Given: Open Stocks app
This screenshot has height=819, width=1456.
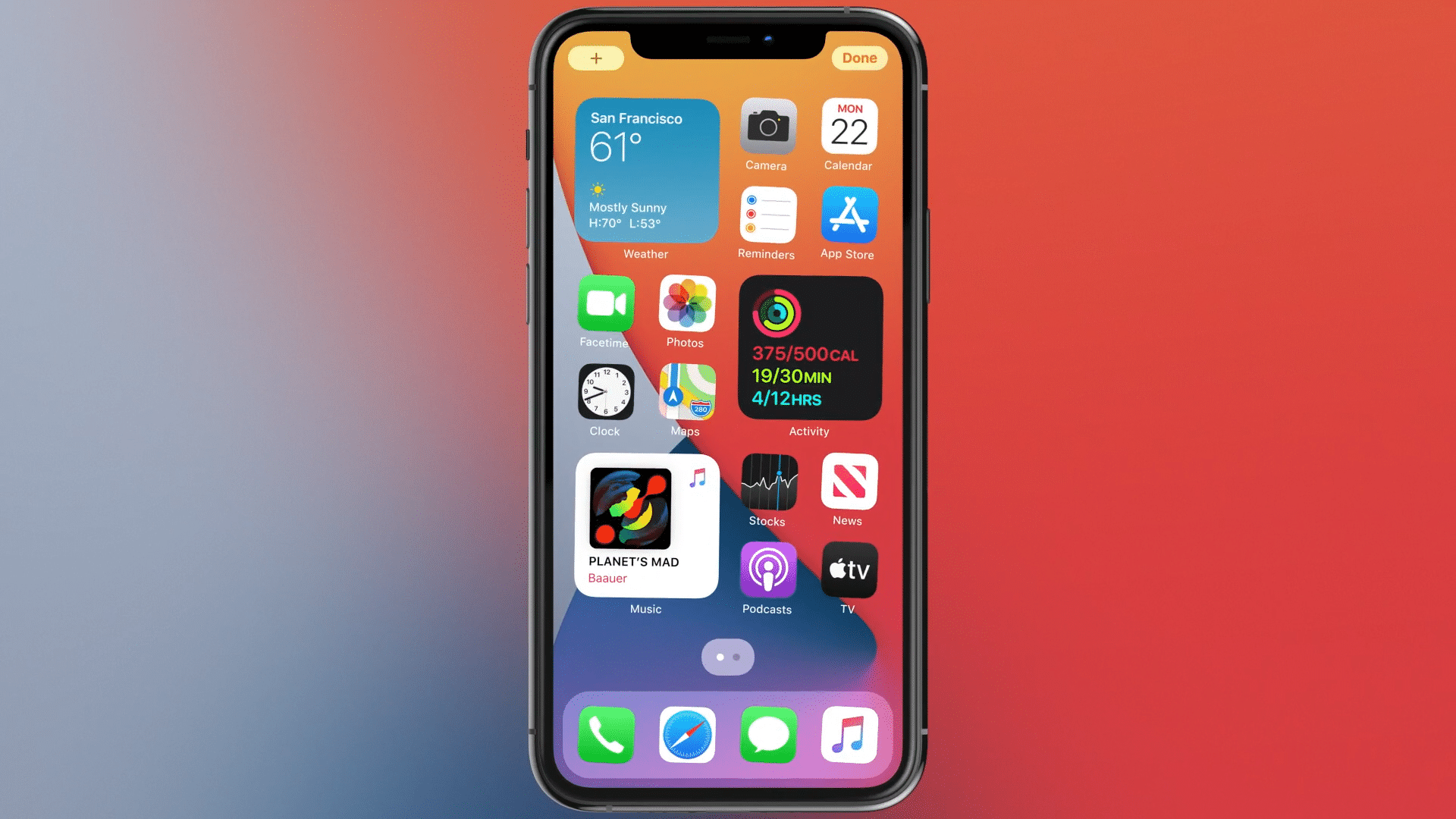Looking at the screenshot, I should 766,485.
